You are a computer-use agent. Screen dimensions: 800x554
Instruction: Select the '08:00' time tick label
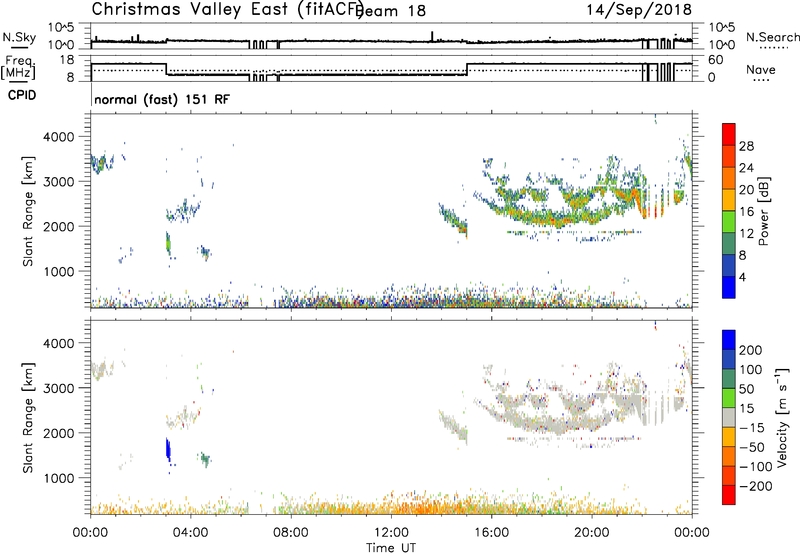tap(290, 533)
